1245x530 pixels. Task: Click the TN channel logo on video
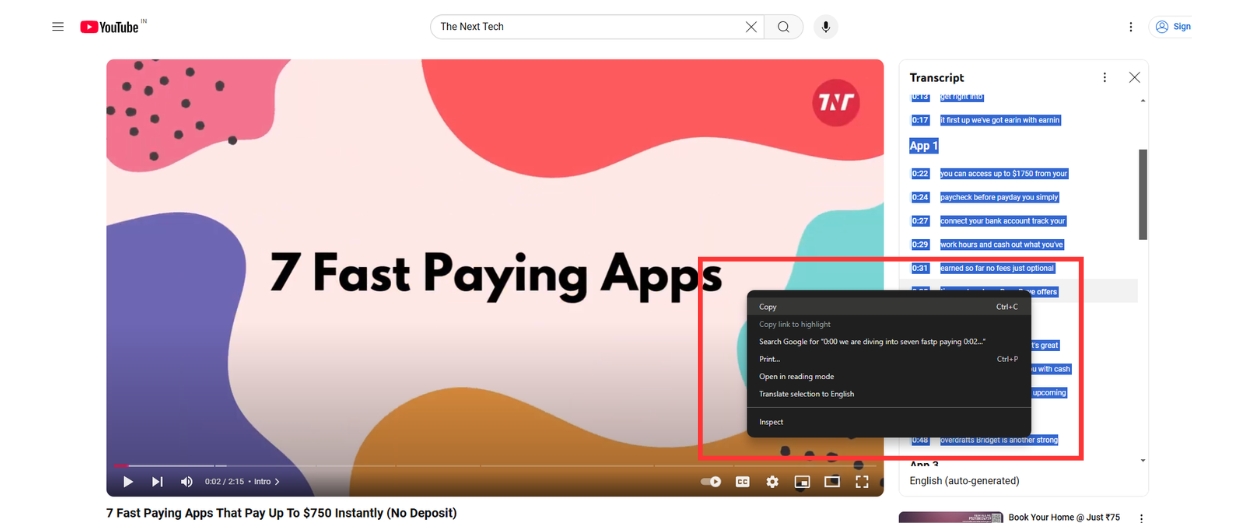pos(836,102)
